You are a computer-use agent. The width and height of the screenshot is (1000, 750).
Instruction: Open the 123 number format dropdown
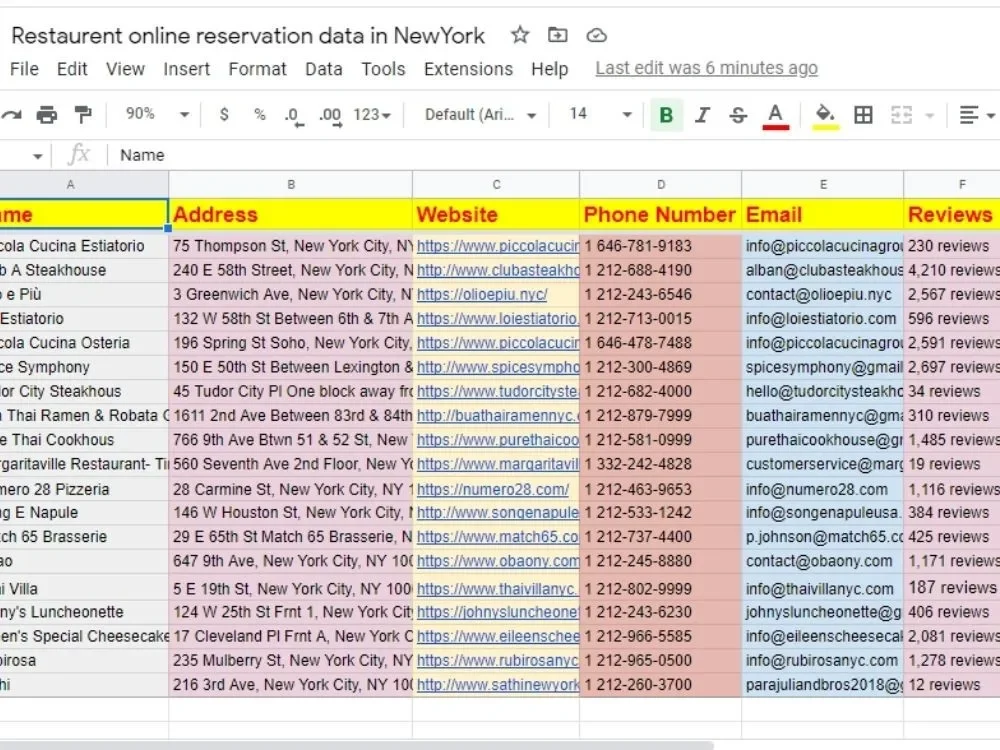372,115
